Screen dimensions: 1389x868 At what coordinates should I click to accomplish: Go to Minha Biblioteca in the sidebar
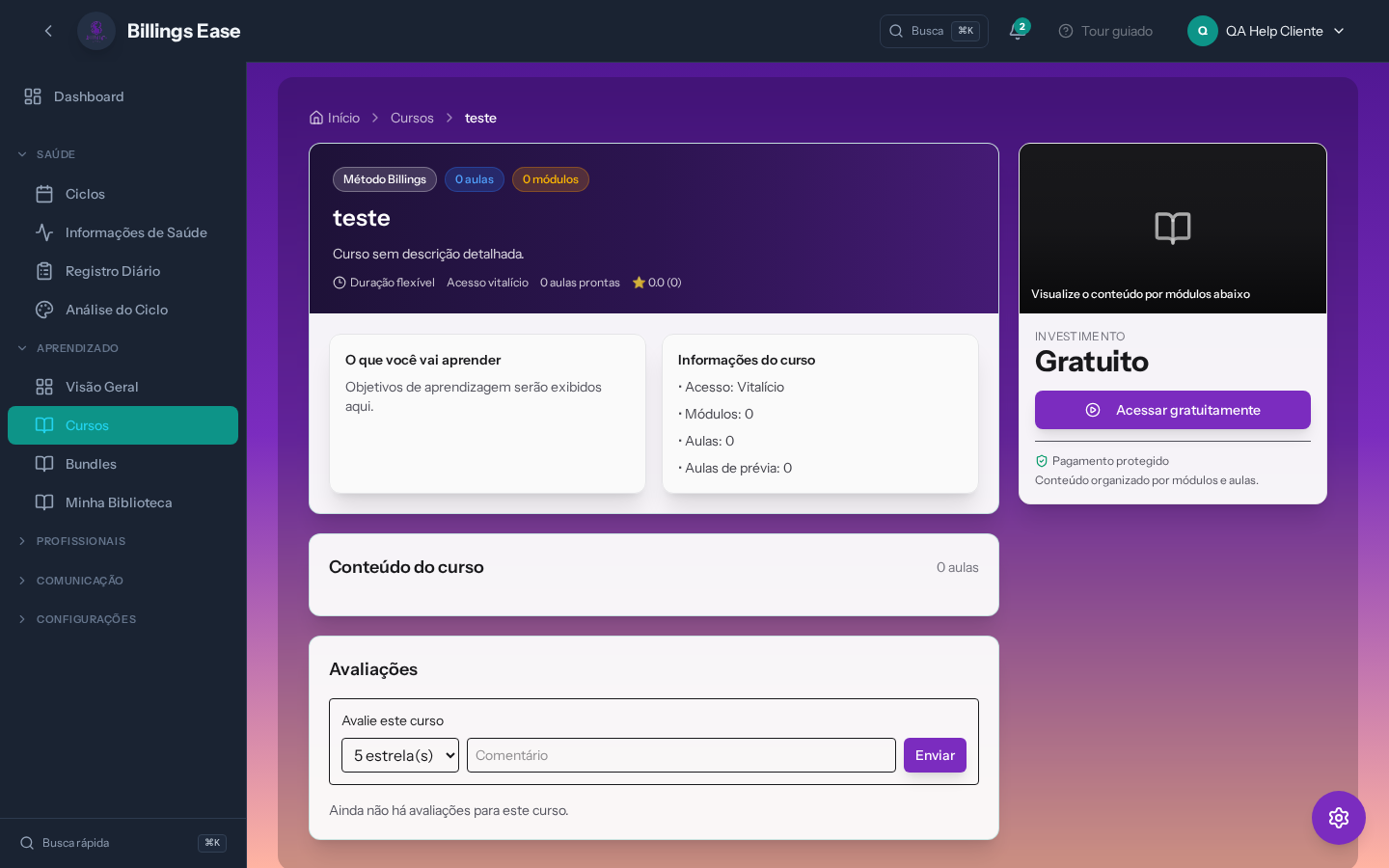pyautogui.click(x=118, y=502)
